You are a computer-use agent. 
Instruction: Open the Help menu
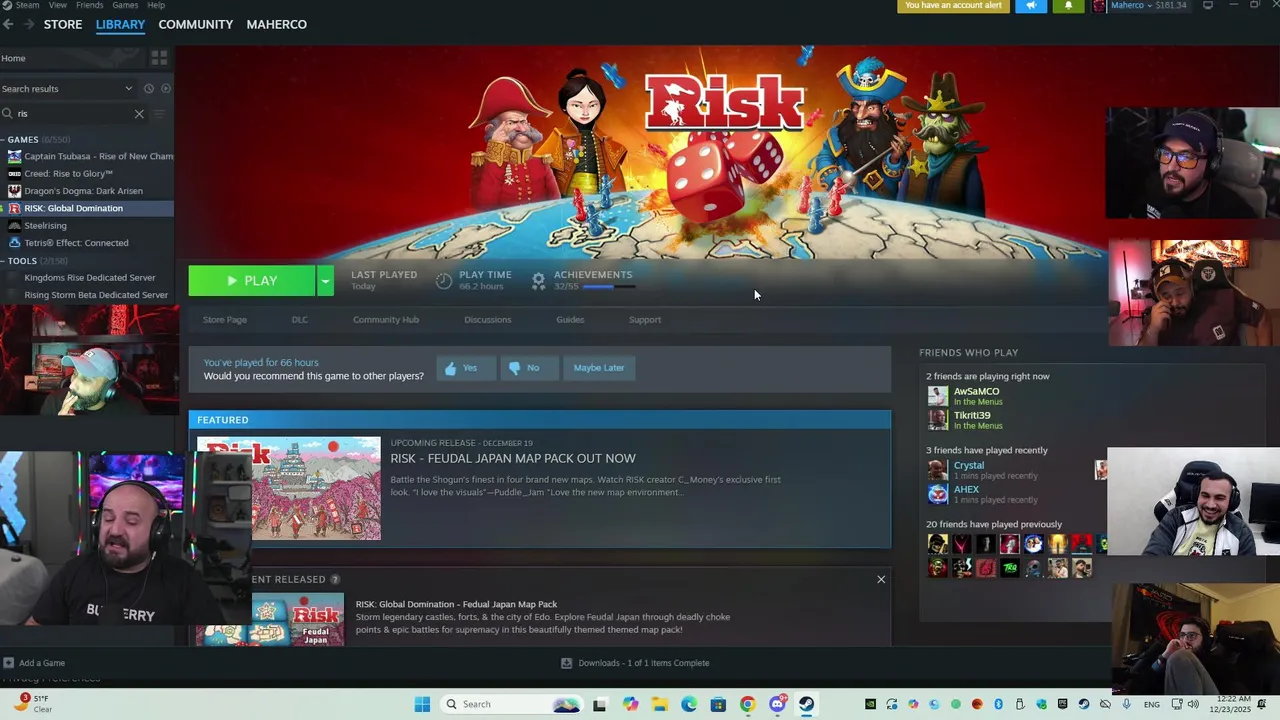click(x=156, y=5)
